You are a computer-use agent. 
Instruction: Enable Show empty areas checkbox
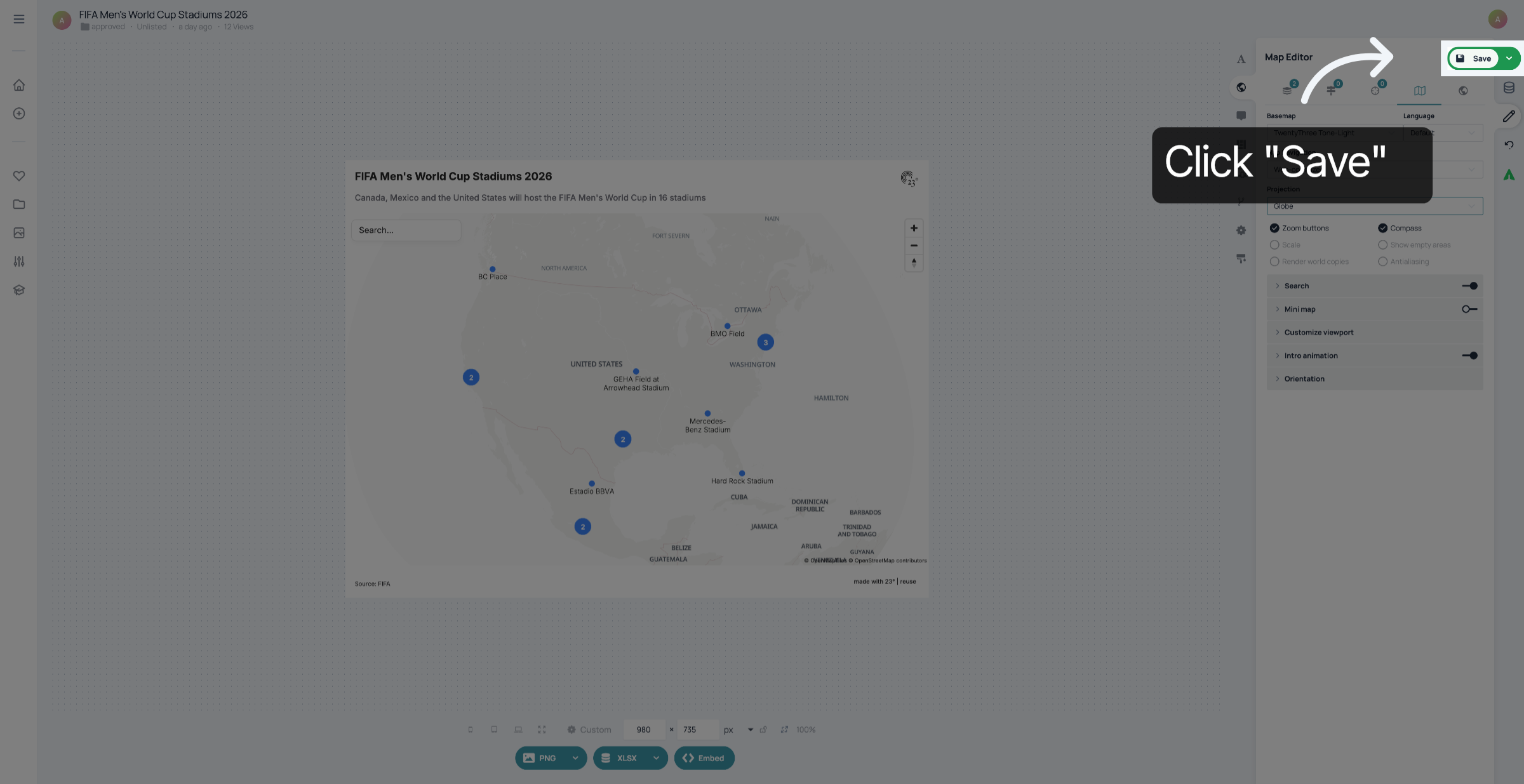1382,245
